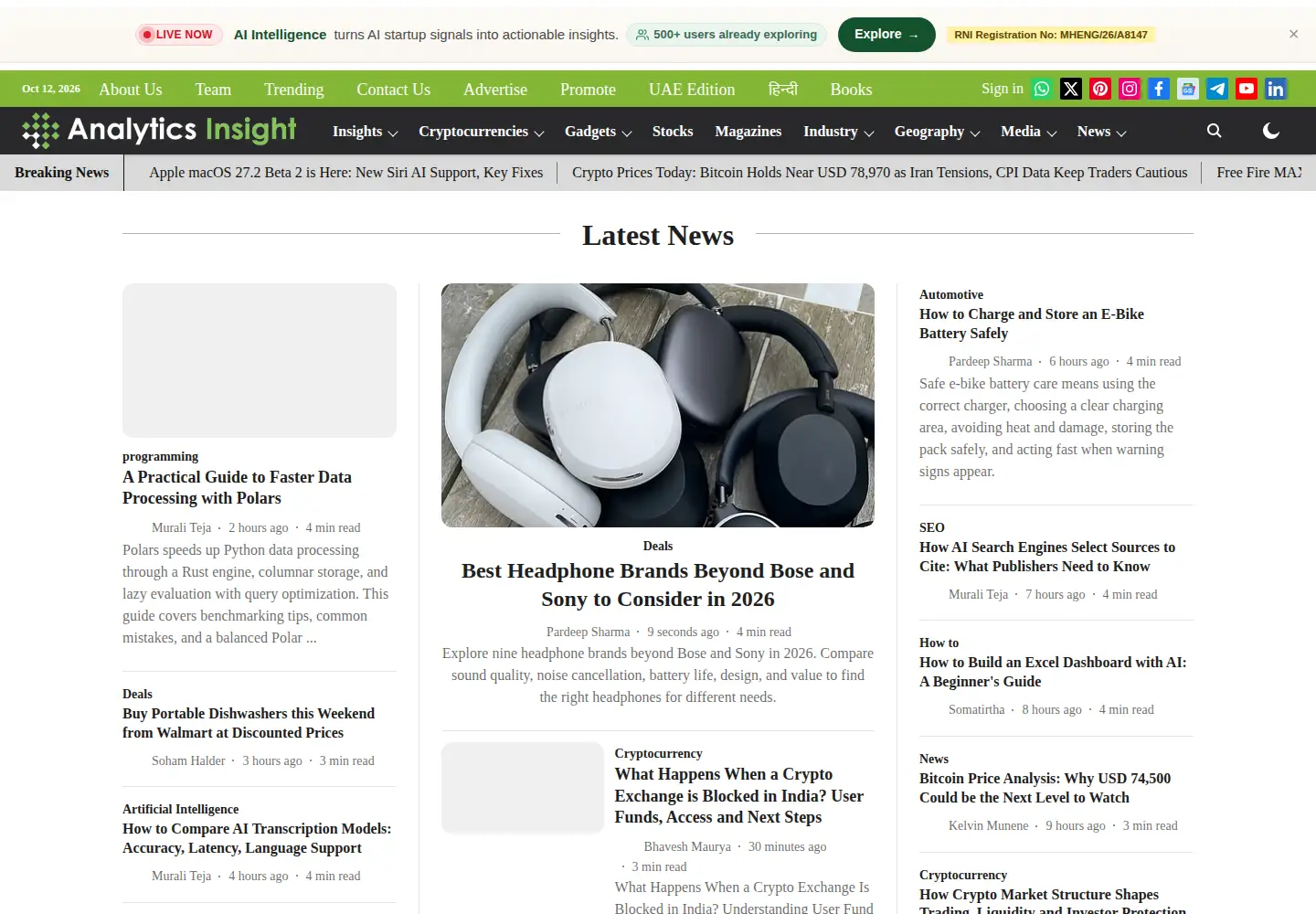Open the LinkedIn social icon

pos(1276,89)
